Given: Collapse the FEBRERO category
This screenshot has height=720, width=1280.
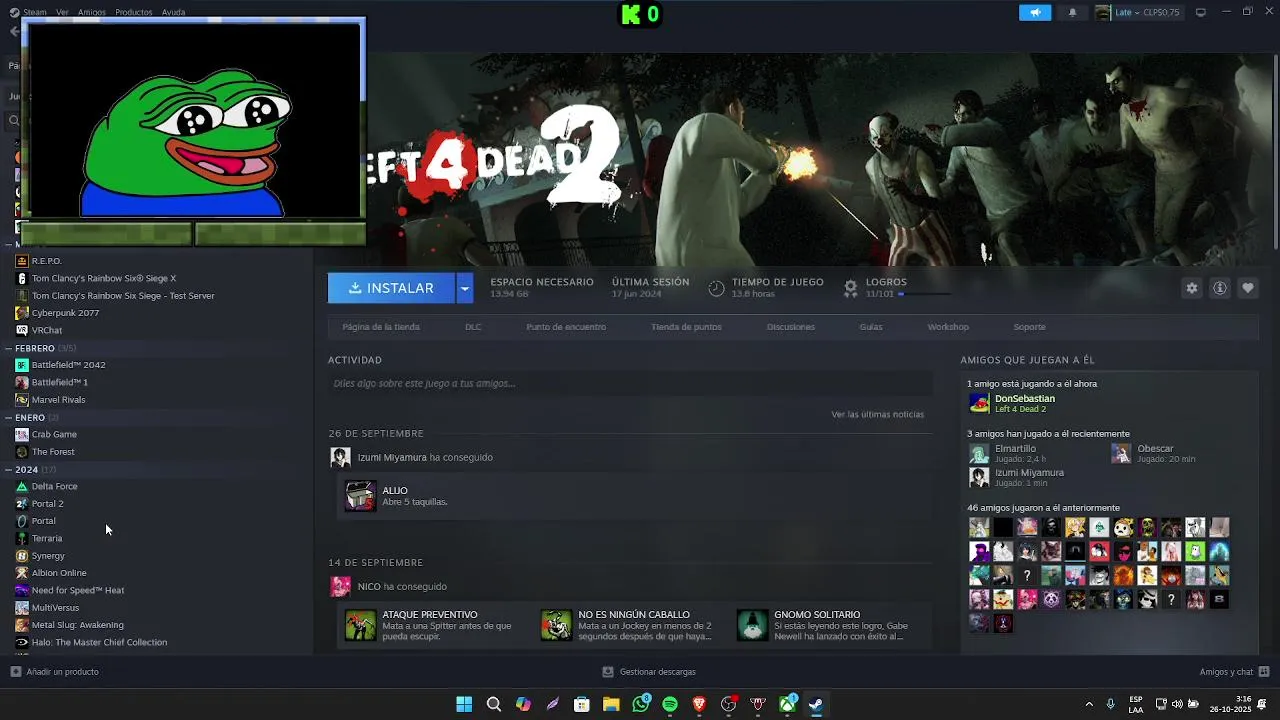Looking at the screenshot, I should pyautogui.click(x=8, y=348).
